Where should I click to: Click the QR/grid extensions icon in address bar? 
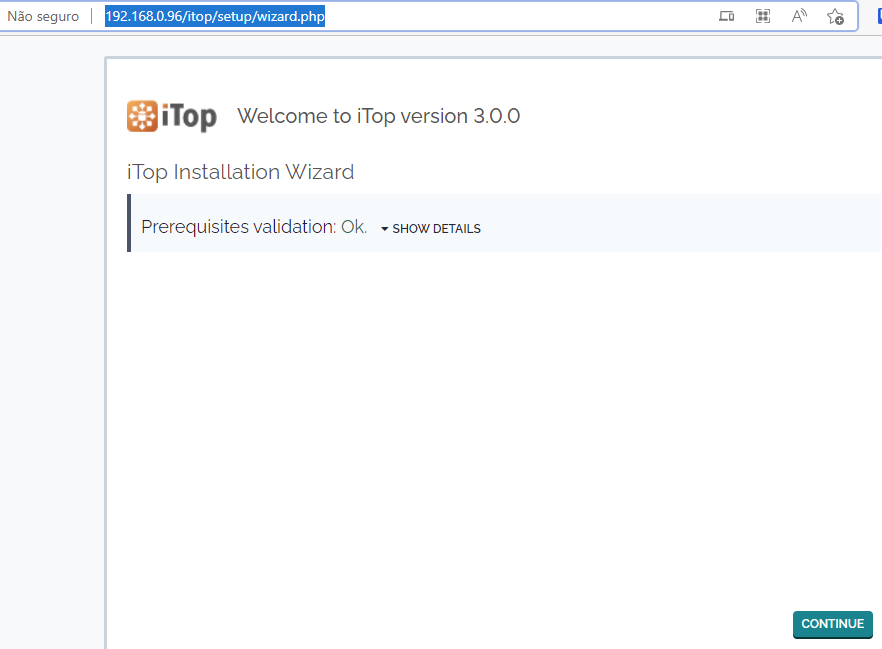pos(762,16)
